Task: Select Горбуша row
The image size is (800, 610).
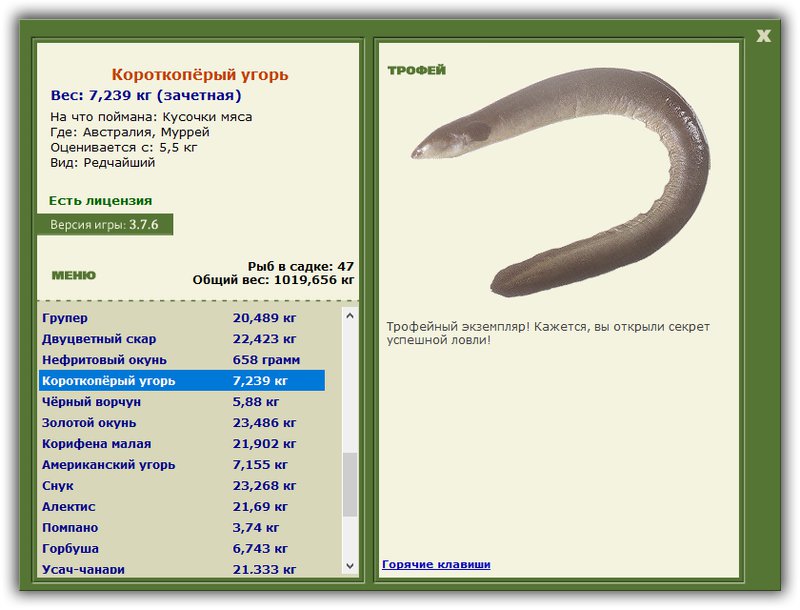Action: coord(182,548)
